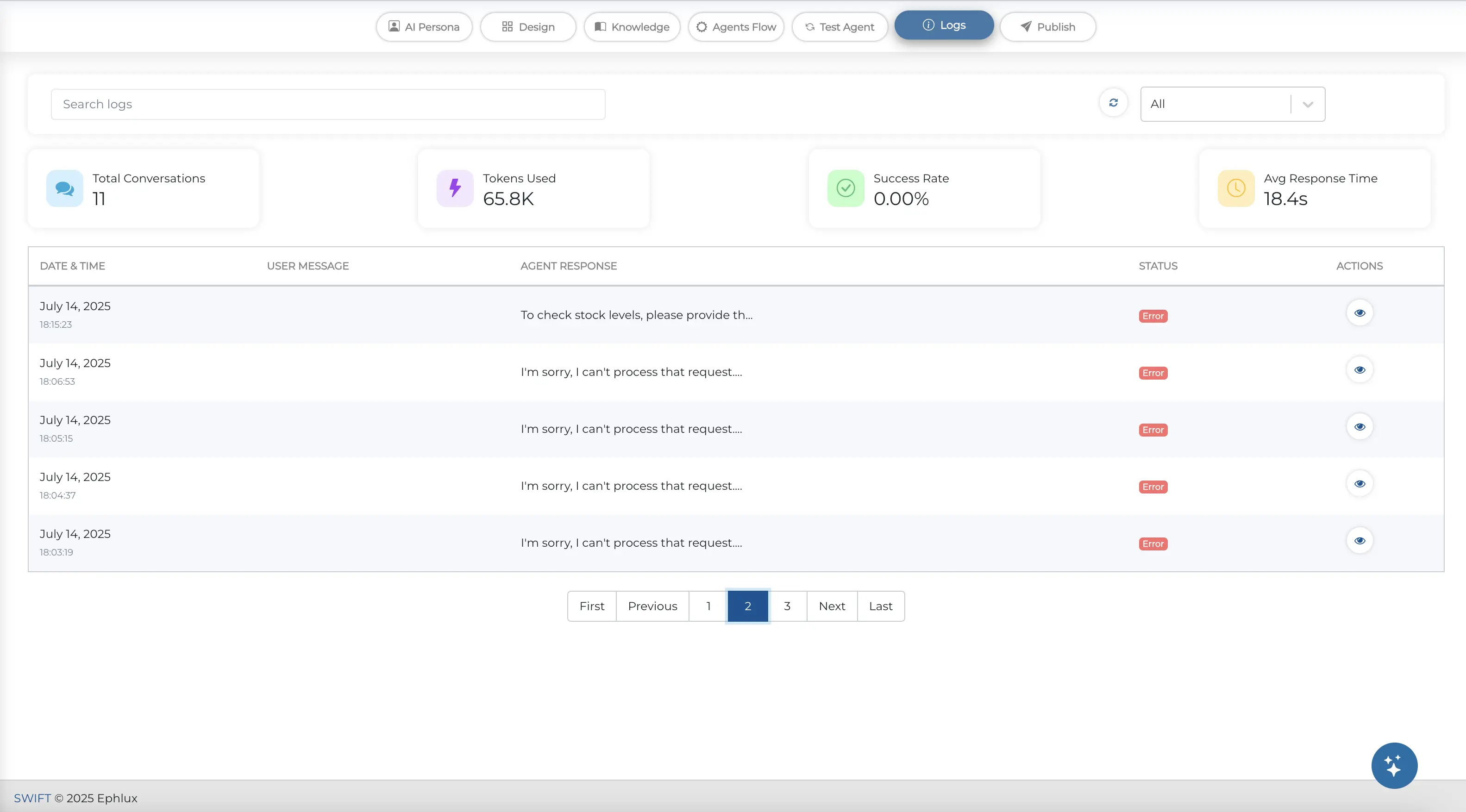Switch to the AI Persona tab
Screen dimensions: 1466x812
424,27
